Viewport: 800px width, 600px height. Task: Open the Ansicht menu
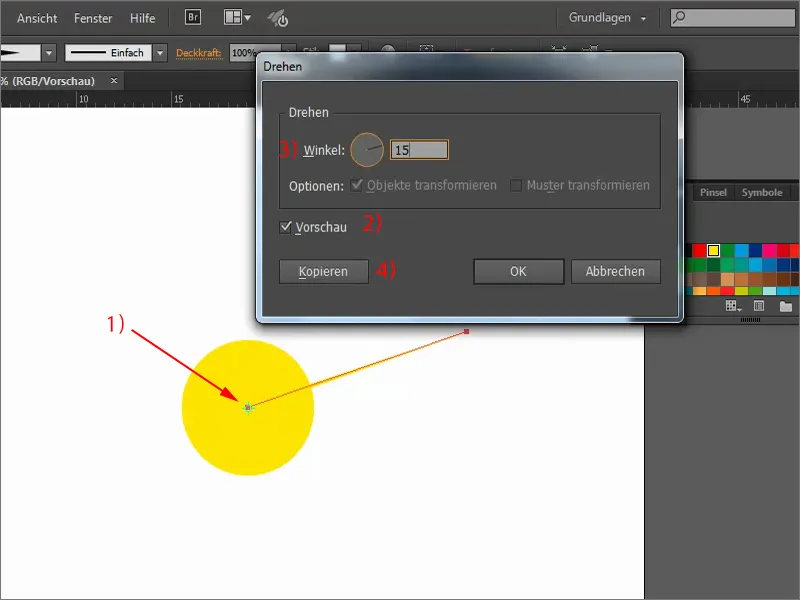37,18
